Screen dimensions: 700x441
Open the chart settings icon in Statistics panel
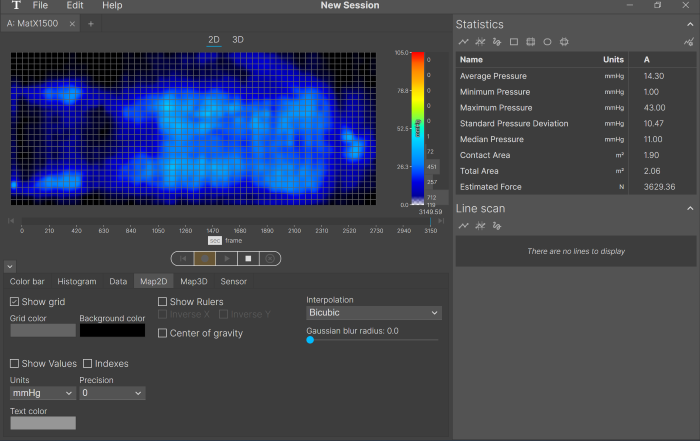688,42
